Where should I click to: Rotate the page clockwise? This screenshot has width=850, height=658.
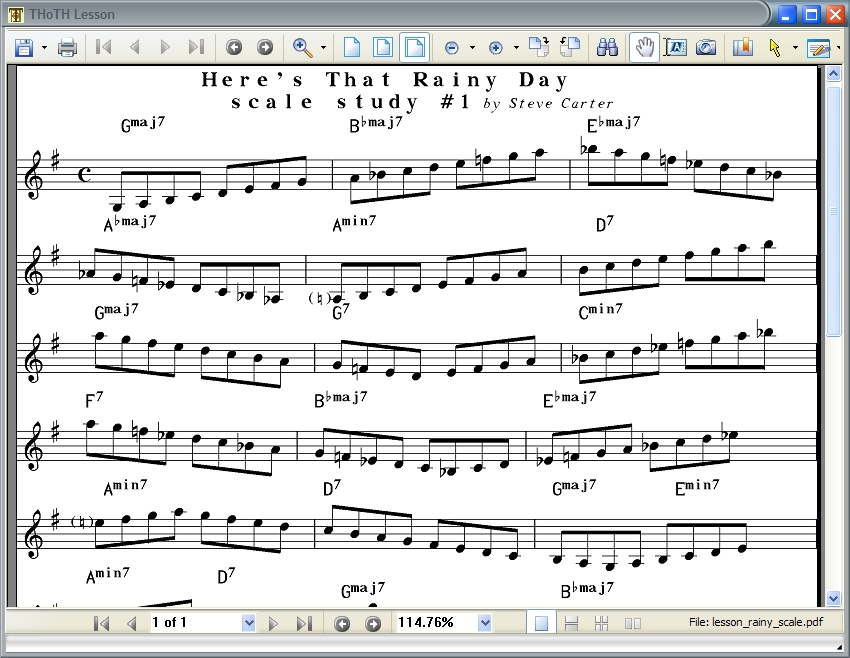click(539, 47)
